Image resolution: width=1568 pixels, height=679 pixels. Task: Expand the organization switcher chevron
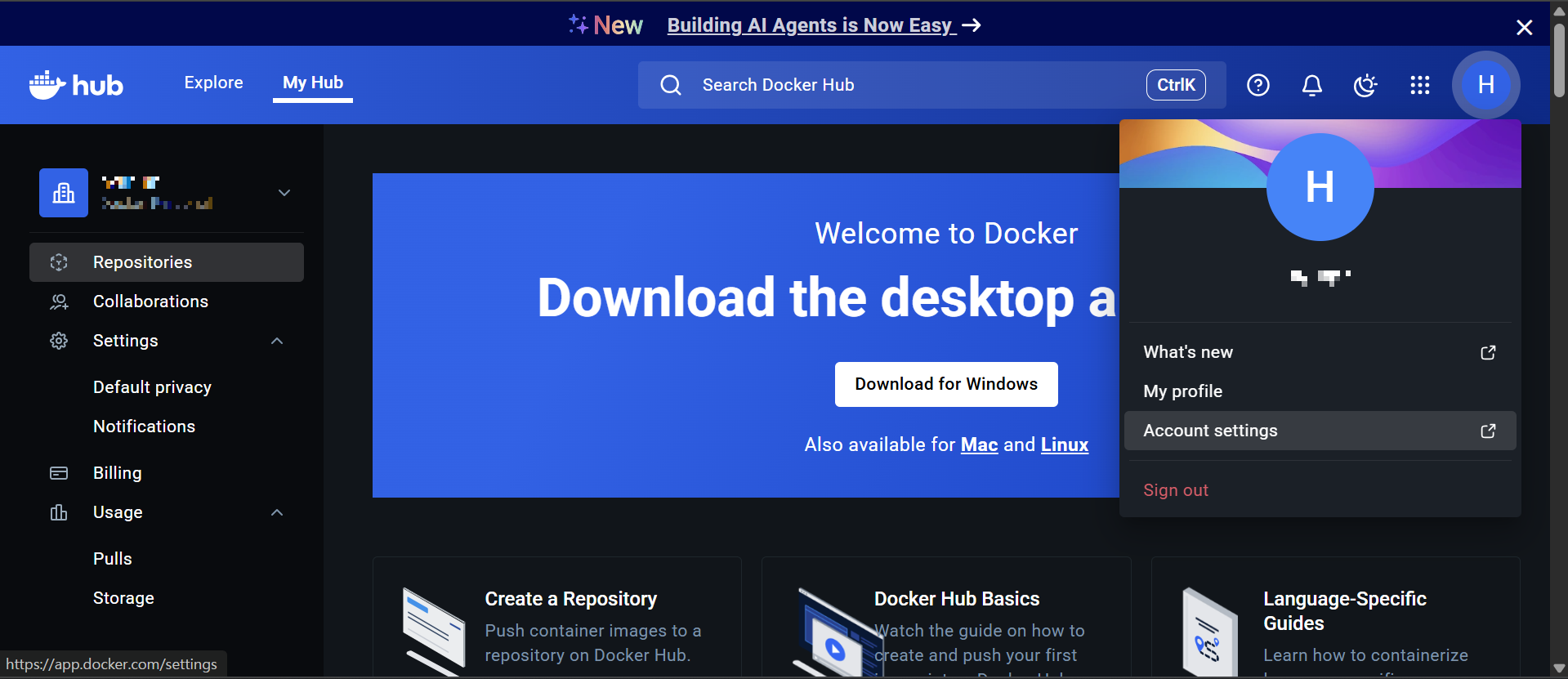coord(284,193)
